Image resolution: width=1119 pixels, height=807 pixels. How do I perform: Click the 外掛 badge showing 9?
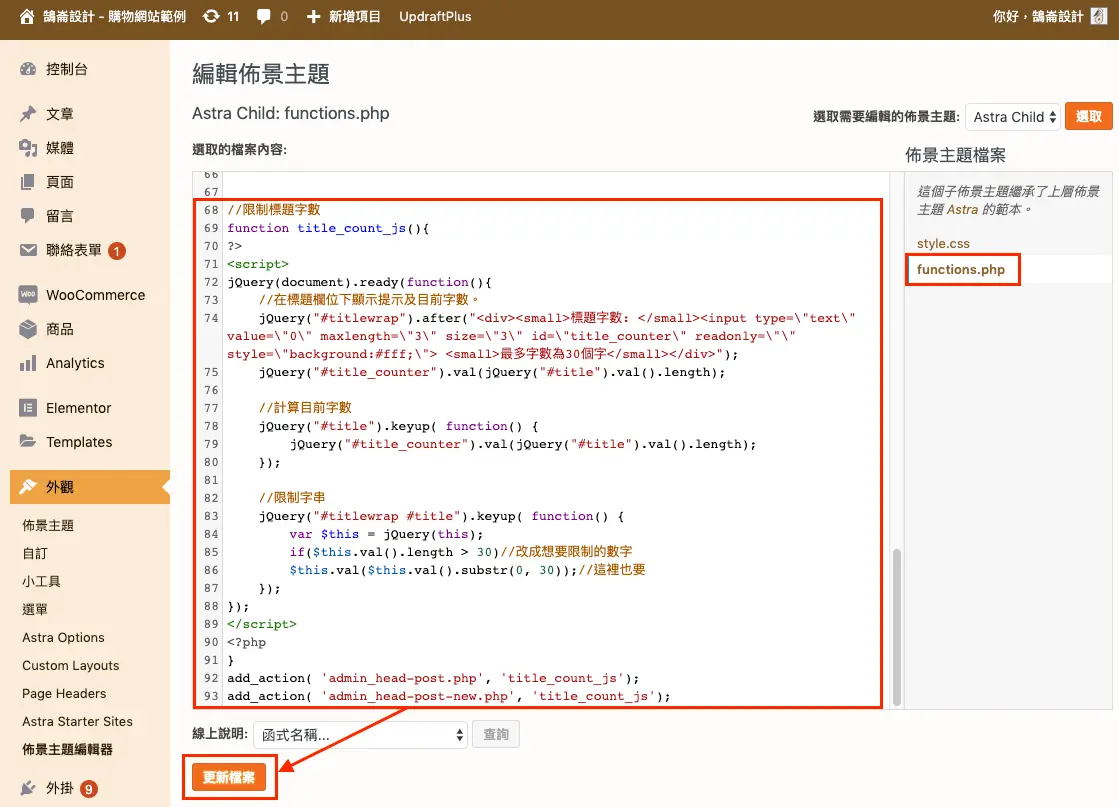pyautogui.click(x=88, y=789)
